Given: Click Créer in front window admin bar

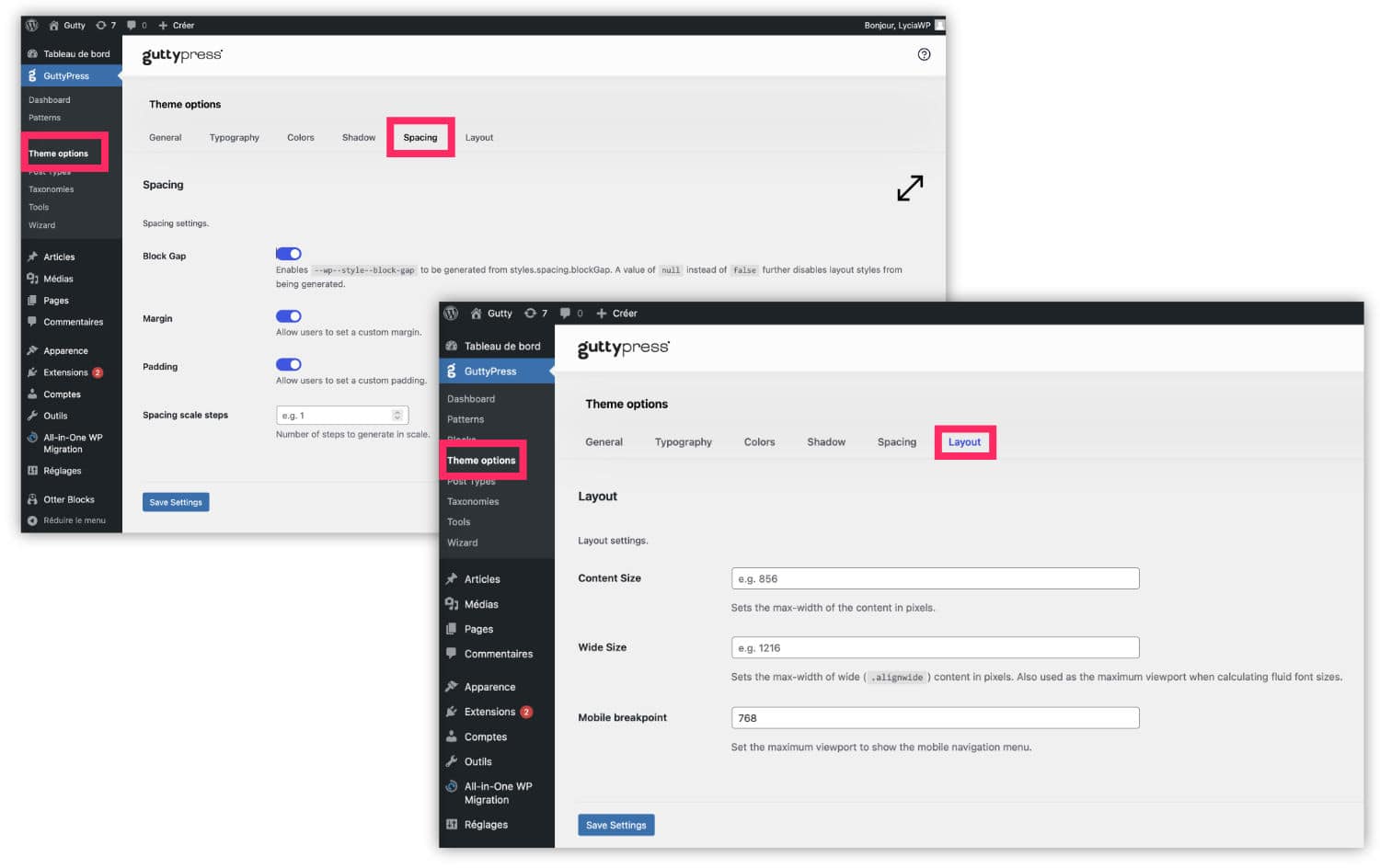Looking at the screenshot, I should (x=616, y=314).
